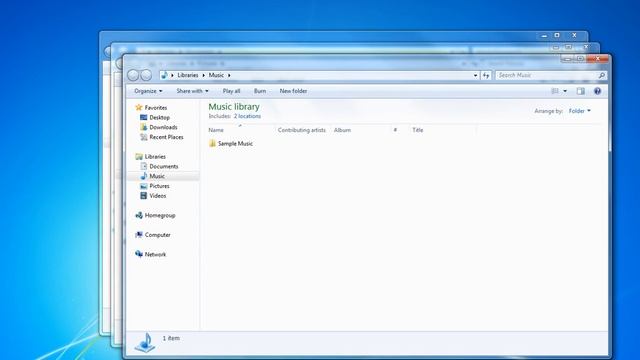640x360 pixels.
Task: Click the search magnifier icon
Action: 601,76
